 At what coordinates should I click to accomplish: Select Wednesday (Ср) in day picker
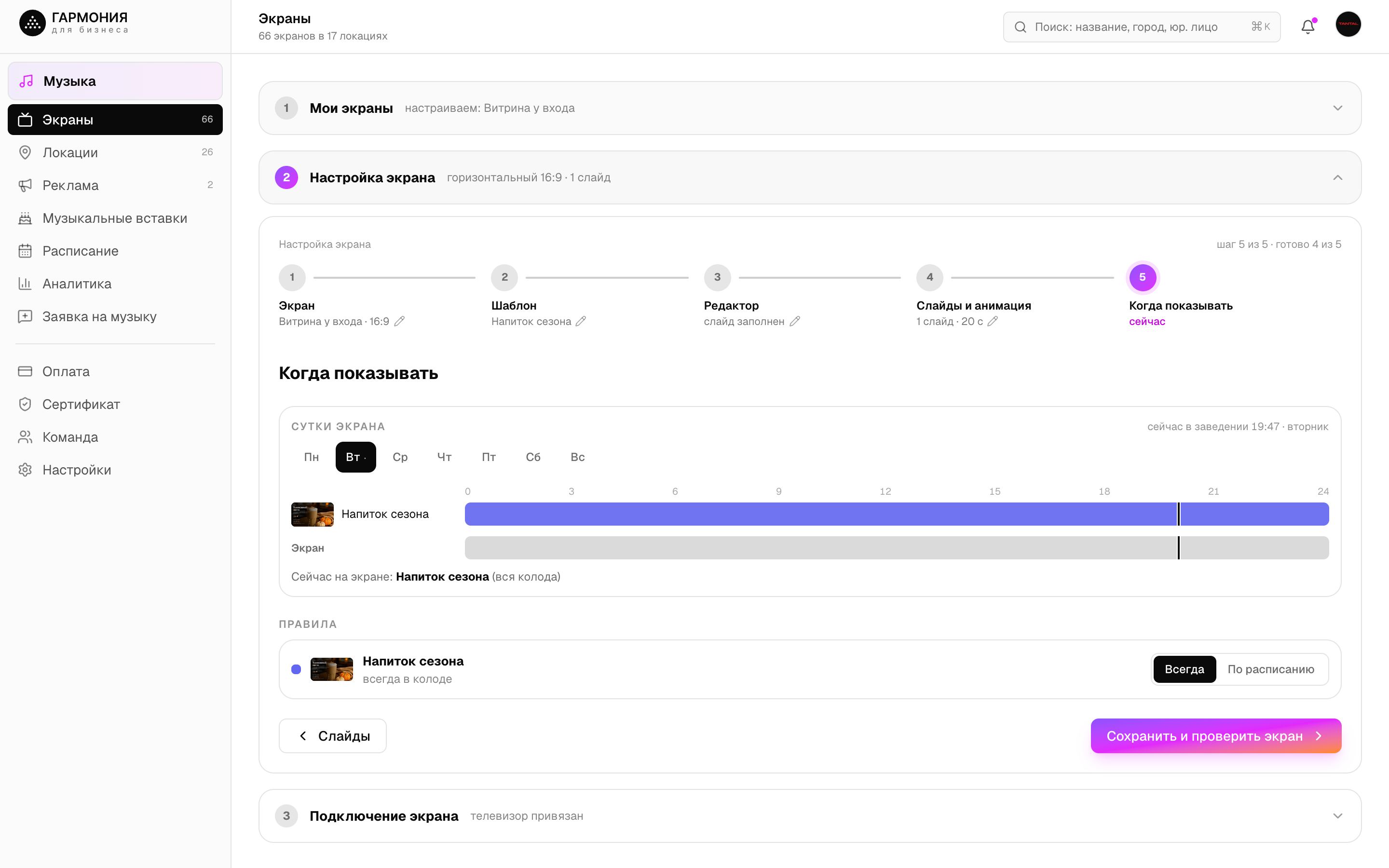click(400, 457)
